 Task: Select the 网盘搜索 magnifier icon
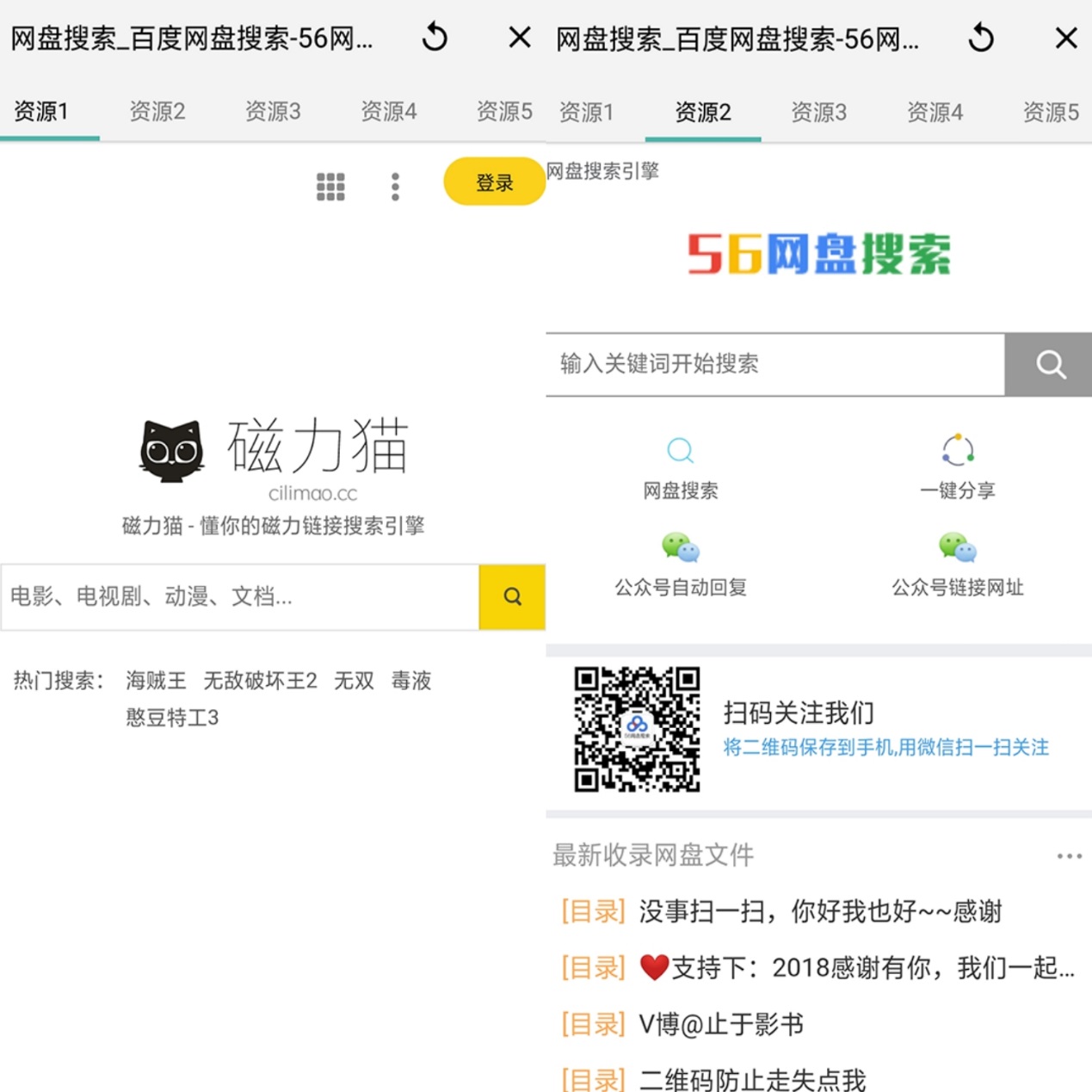[680, 450]
